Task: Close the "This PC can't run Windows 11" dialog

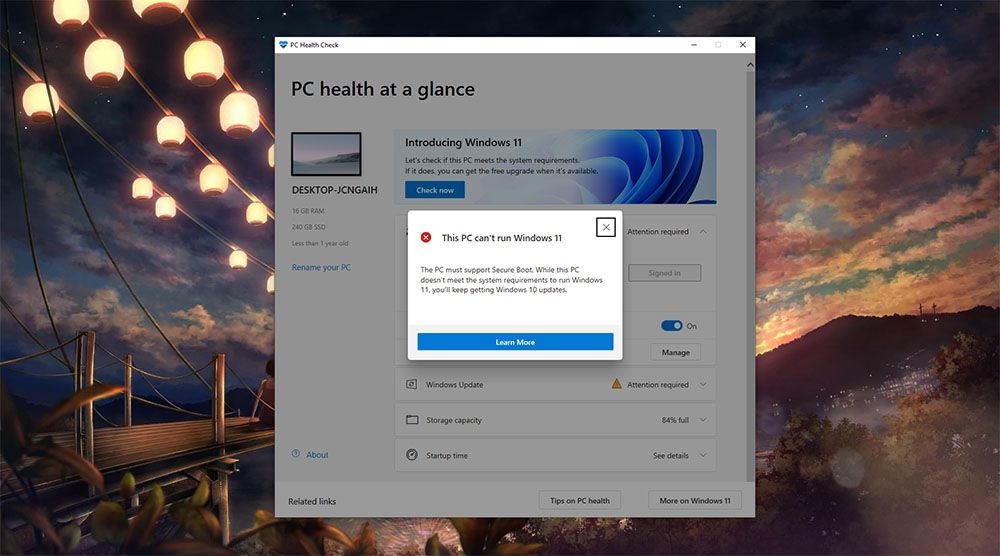Action: tap(605, 227)
